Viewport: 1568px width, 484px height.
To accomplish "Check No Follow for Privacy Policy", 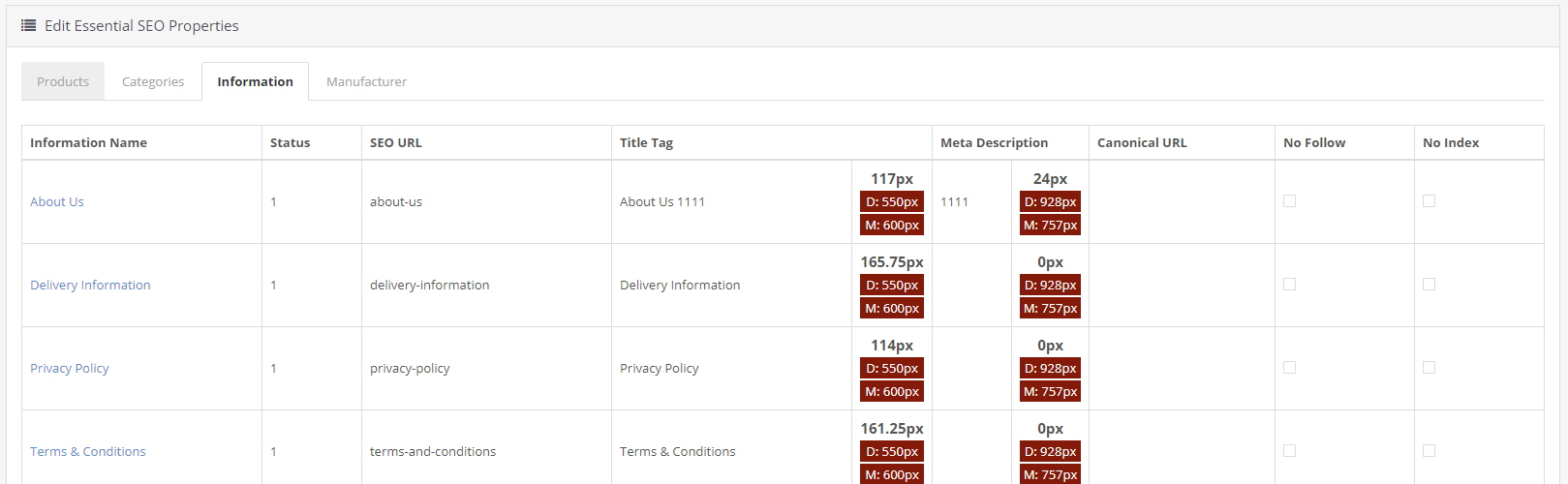I will [1289, 367].
